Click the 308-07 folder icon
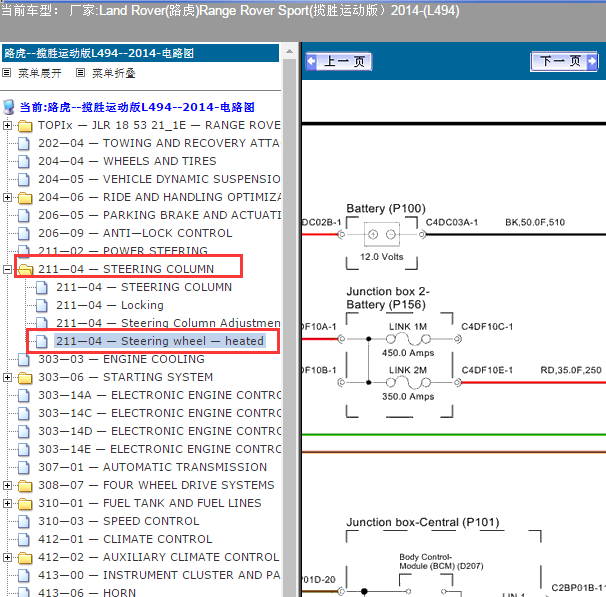 click(x=25, y=485)
